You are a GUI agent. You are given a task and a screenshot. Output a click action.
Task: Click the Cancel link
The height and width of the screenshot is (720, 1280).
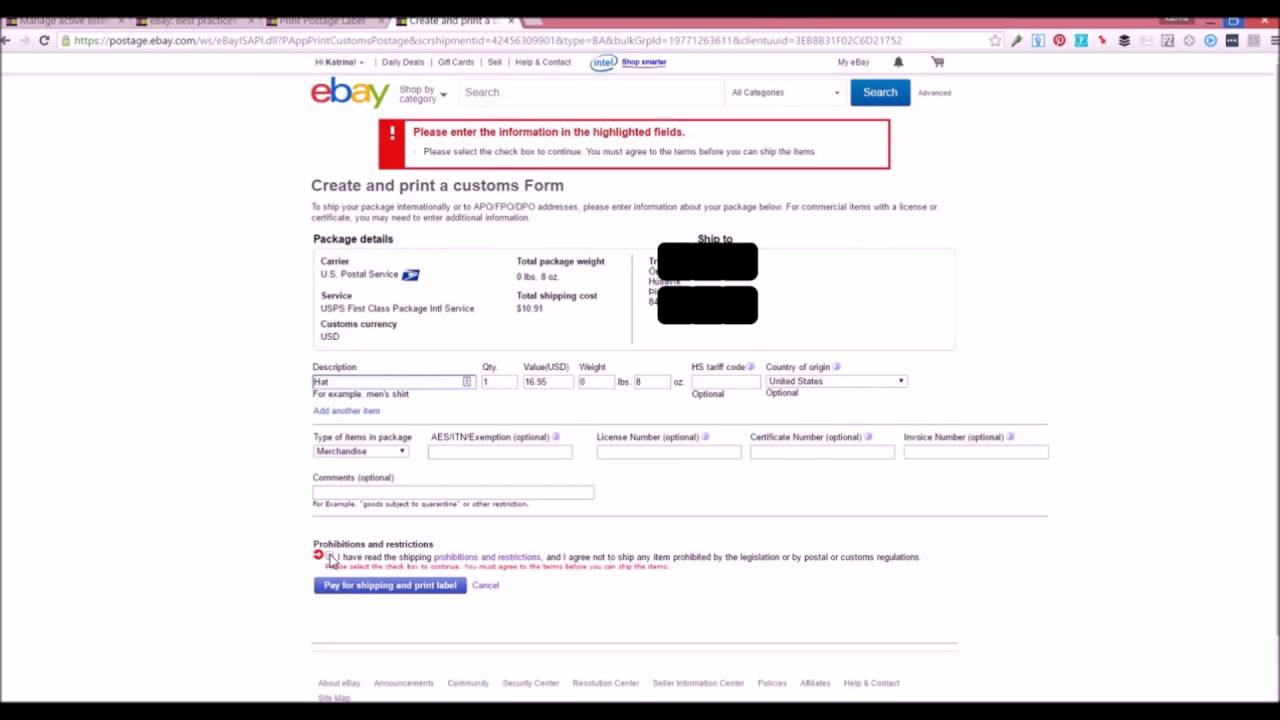click(x=485, y=585)
